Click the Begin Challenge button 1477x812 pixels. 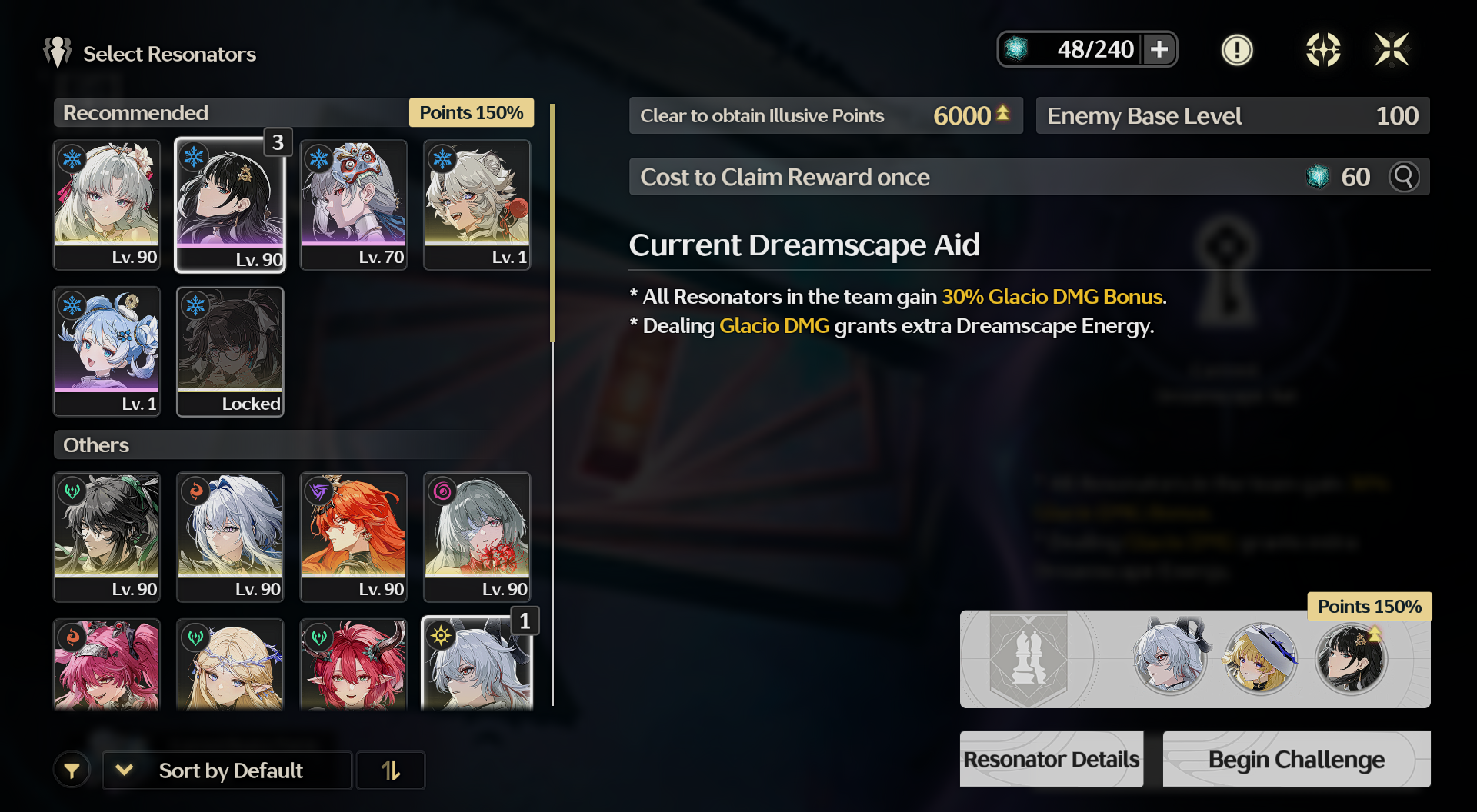coord(1296,759)
